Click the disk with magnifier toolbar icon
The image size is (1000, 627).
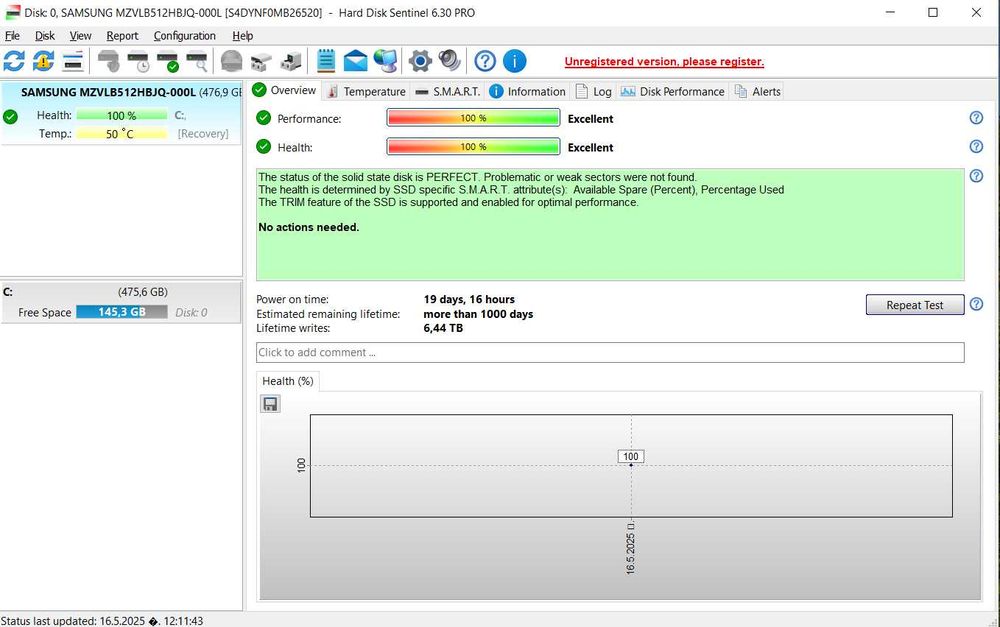coord(197,61)
